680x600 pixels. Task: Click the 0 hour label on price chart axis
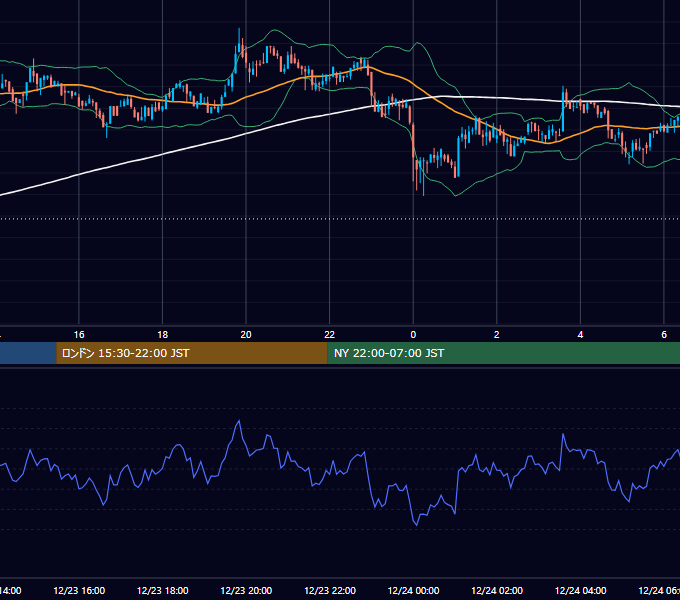[413, 335]
